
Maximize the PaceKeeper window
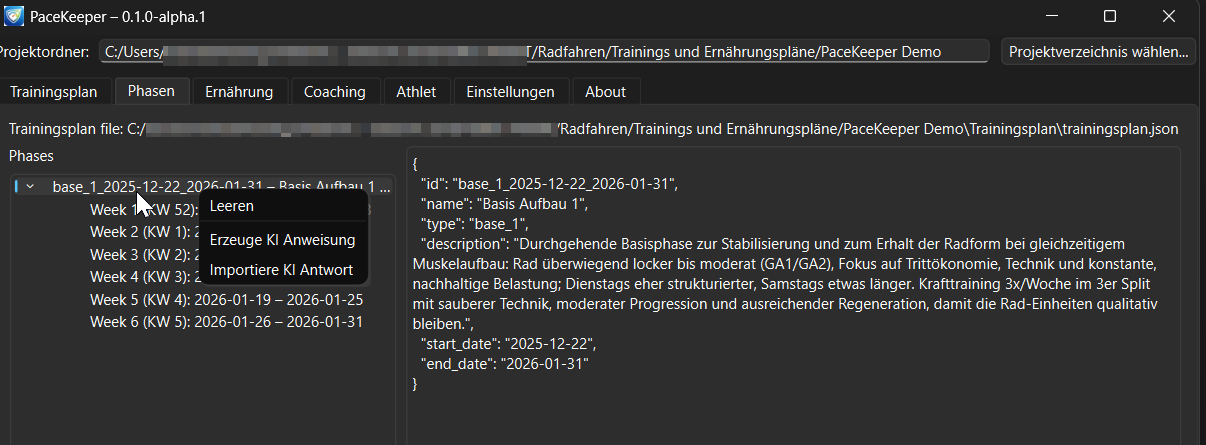[1110, 17]
